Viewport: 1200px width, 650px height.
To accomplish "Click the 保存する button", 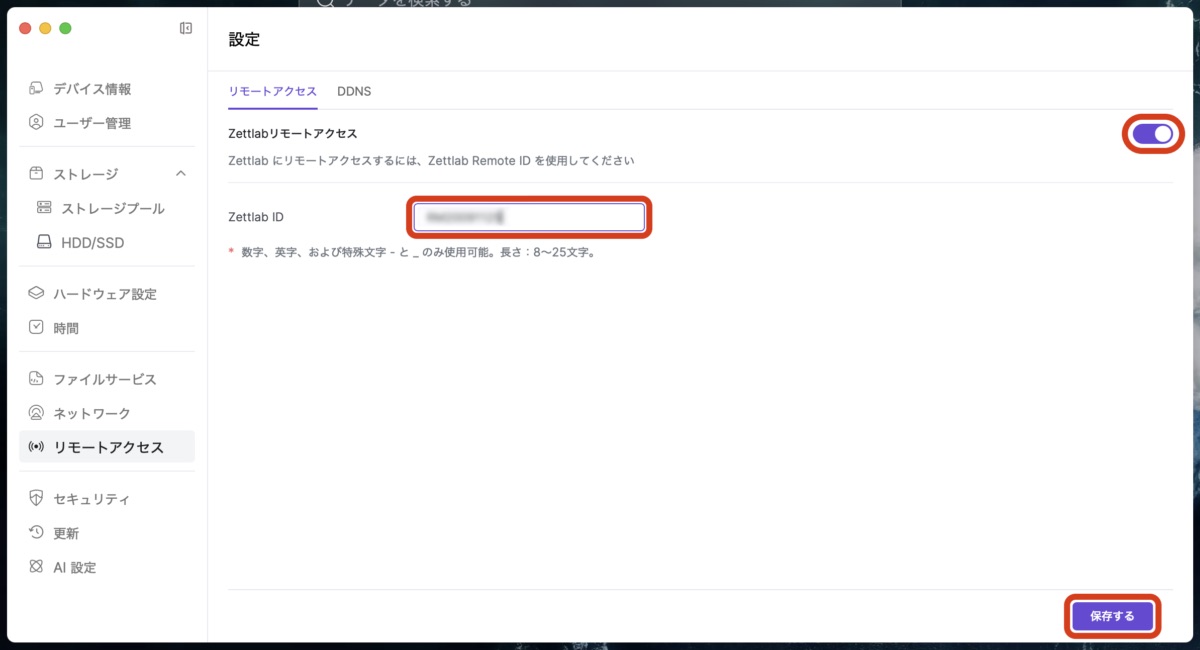I will pos(1112,616).
